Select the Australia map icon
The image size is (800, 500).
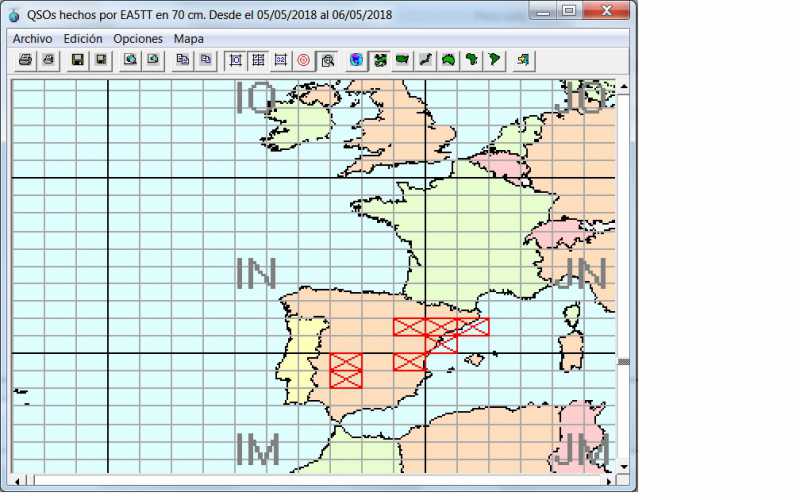point(448,60)
